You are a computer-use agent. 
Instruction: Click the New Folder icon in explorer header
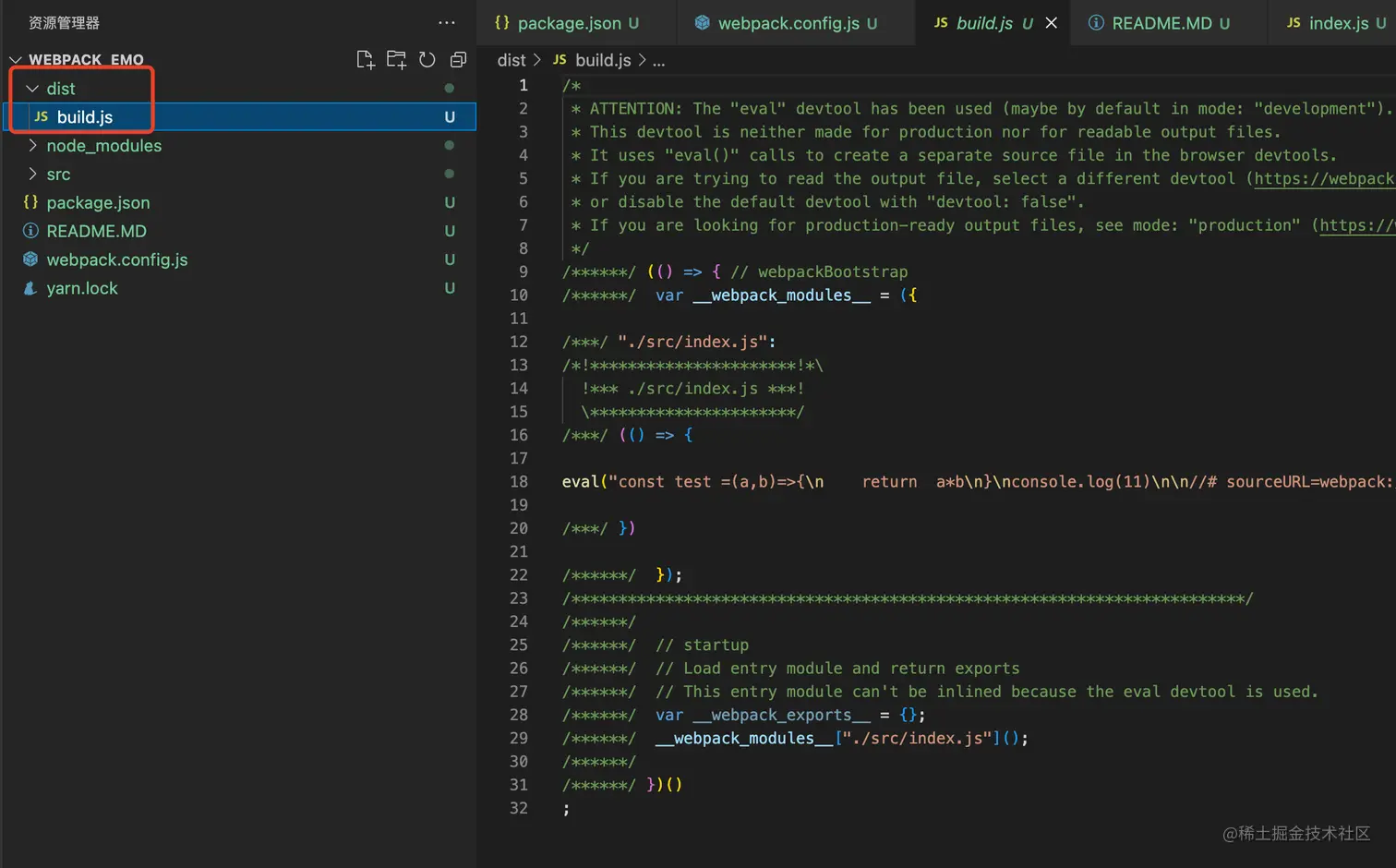(x=396, y=60)
